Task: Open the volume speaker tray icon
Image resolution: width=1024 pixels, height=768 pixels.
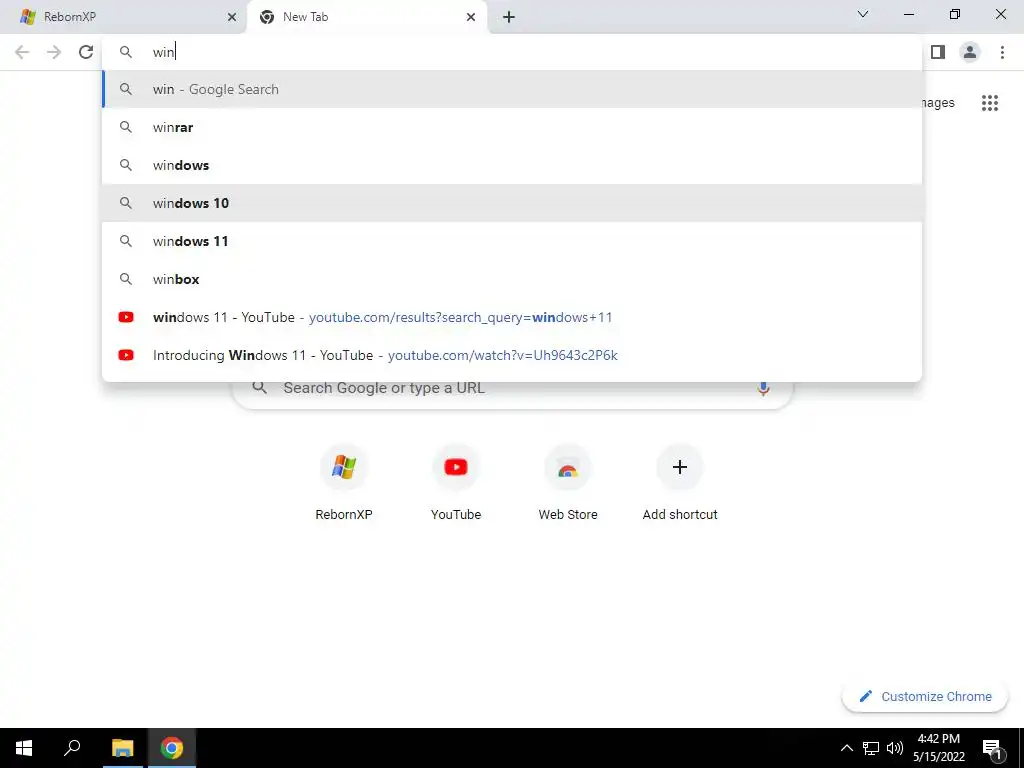Action: (x=895, y=748)
